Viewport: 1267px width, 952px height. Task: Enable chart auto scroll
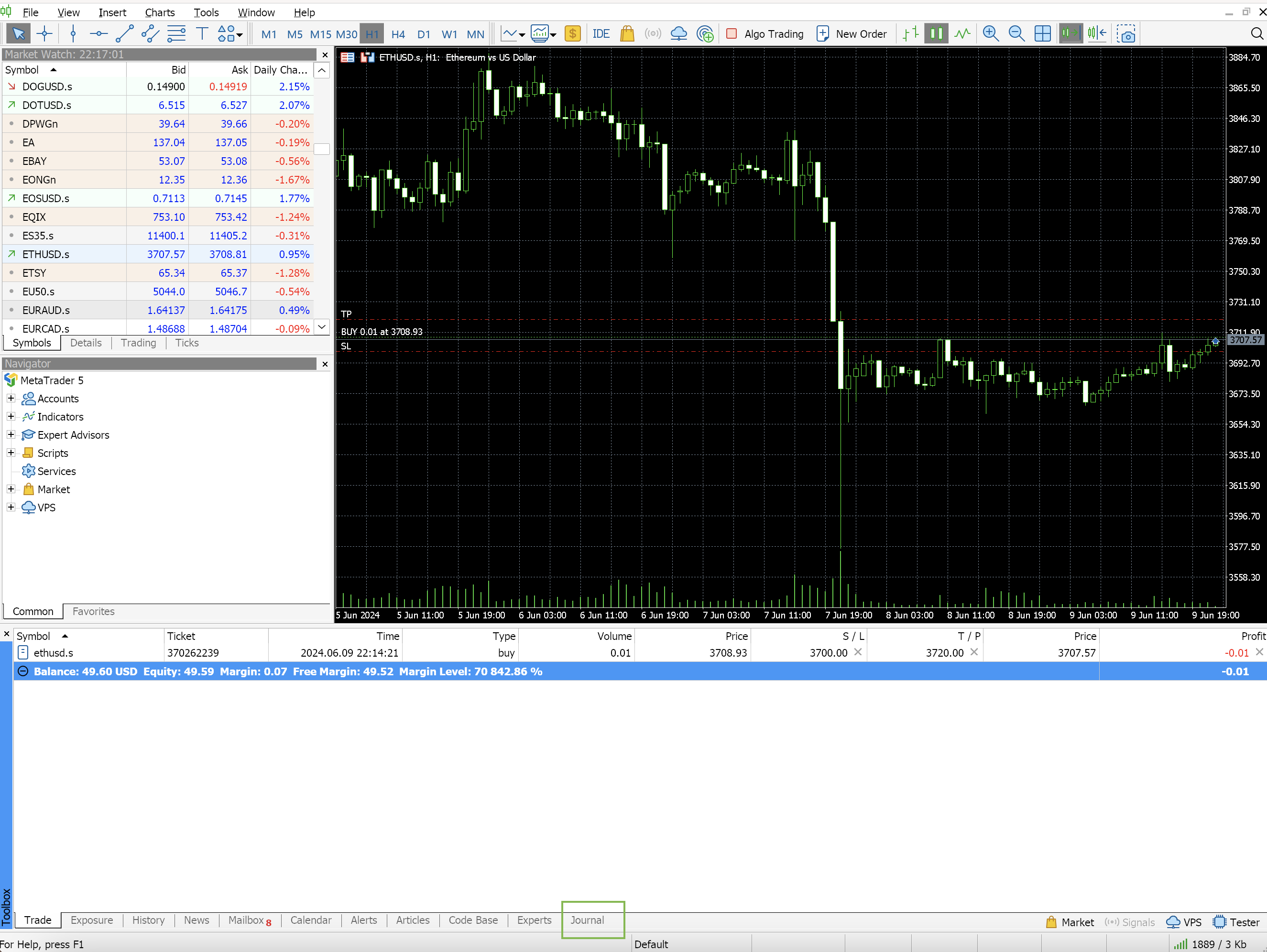tap(1070, 33)
